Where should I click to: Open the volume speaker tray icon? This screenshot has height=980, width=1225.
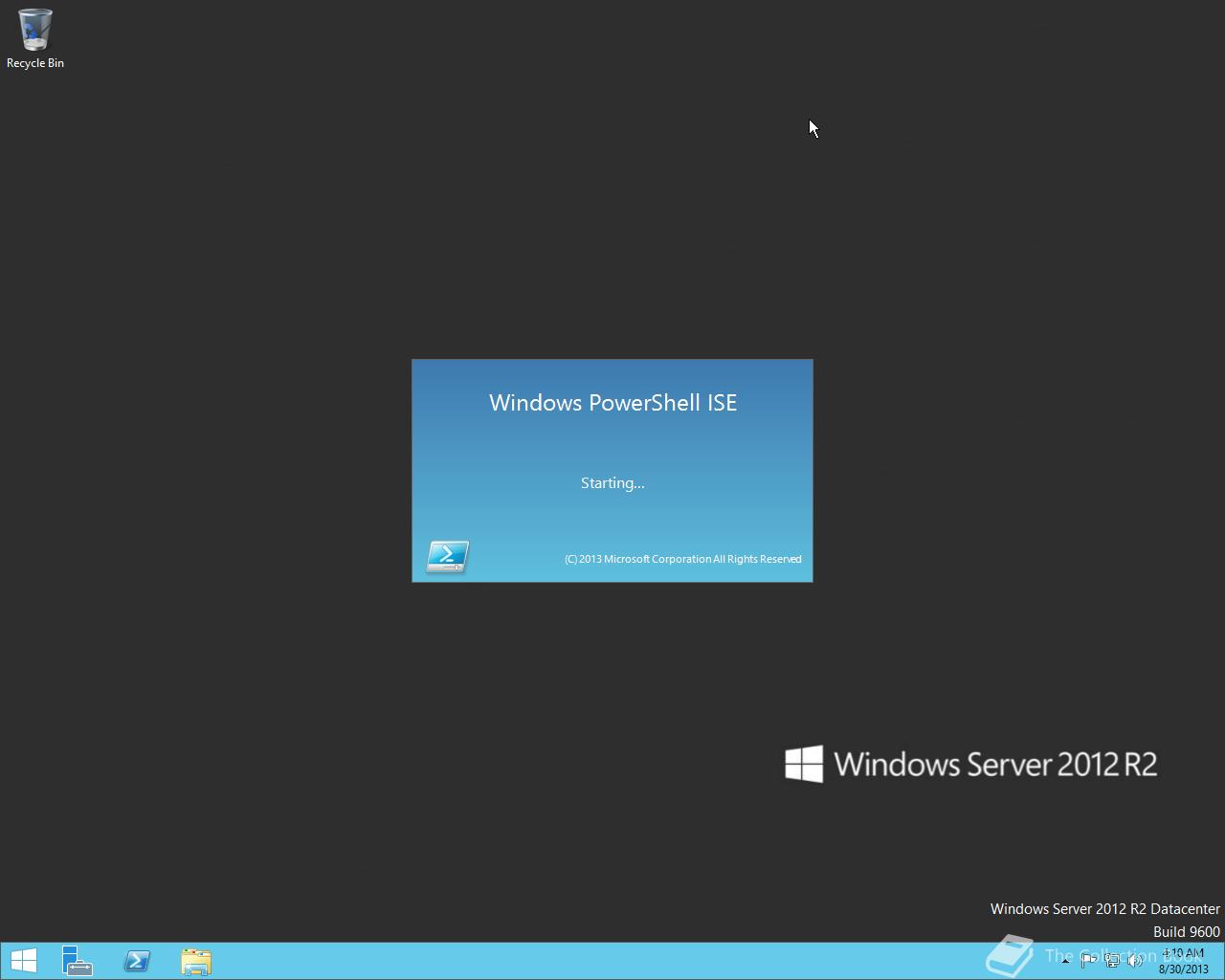pos(1135,961)
